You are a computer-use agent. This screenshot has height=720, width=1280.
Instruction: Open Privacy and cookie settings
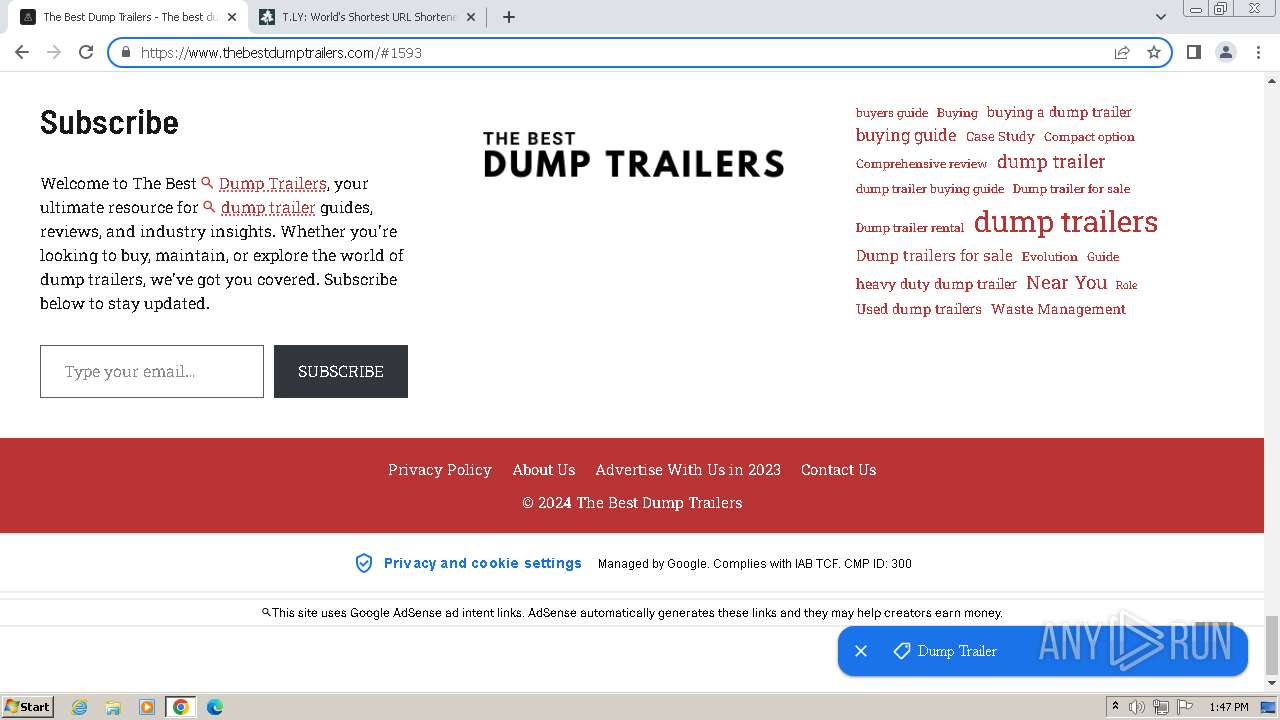483,563
